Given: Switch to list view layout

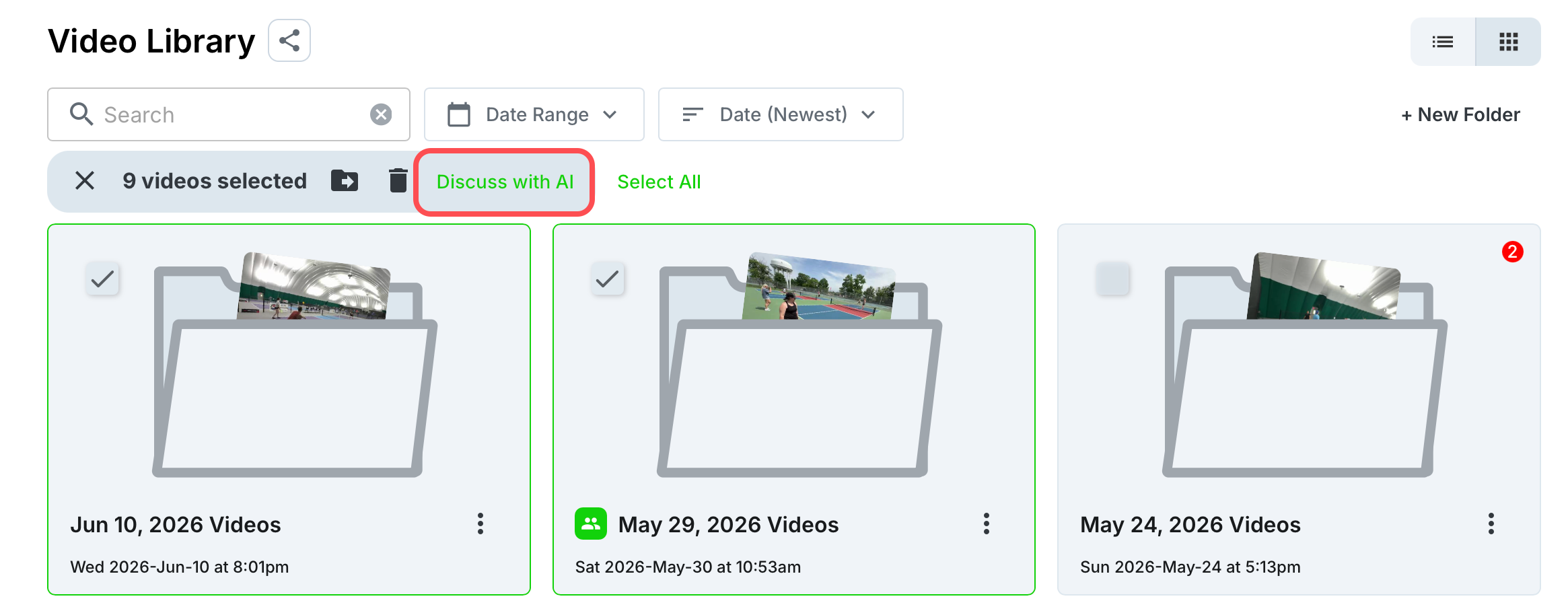Looking at the screenshot, I should pos(1442,42).
